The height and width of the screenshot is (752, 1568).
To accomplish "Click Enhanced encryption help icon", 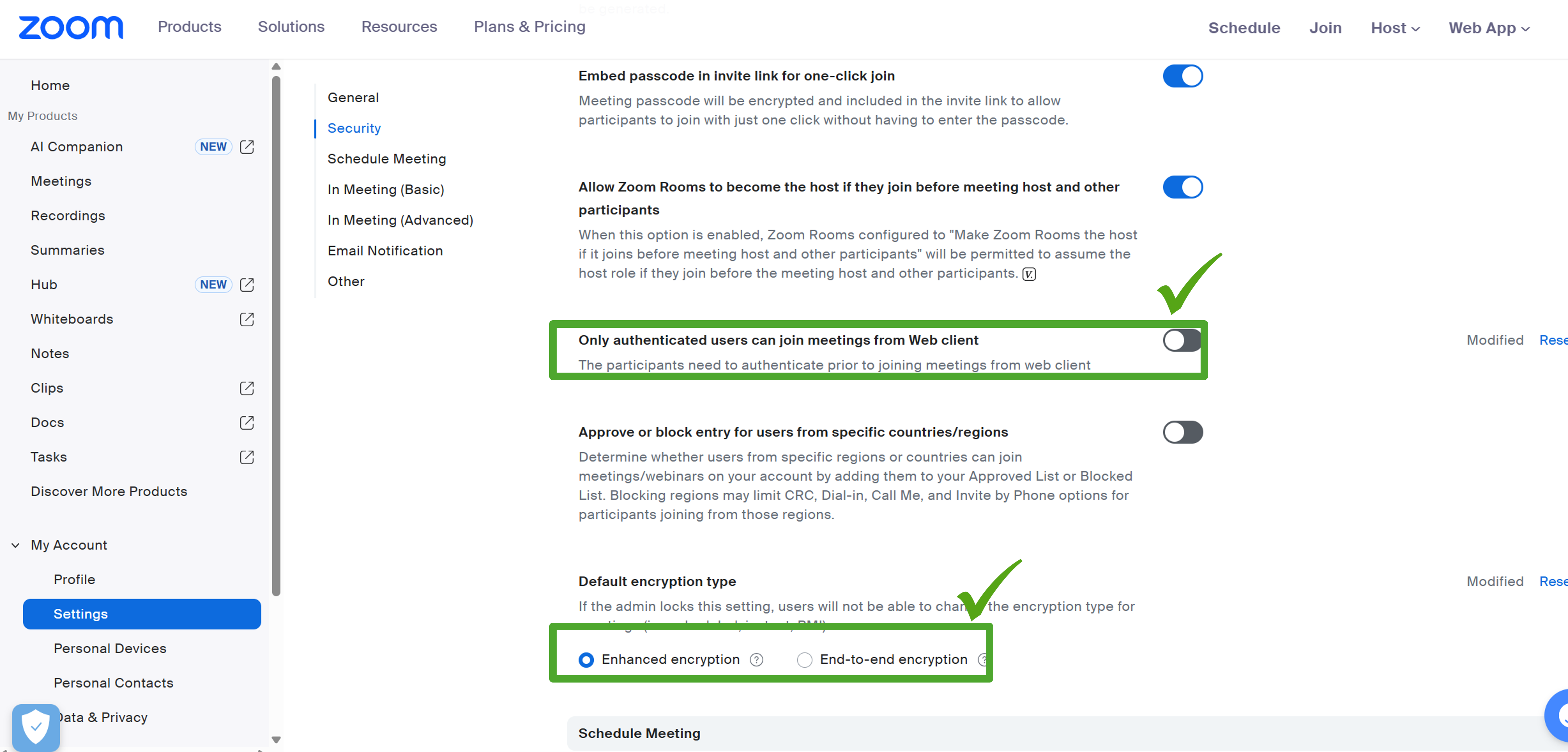I will [x=757, y=659].
